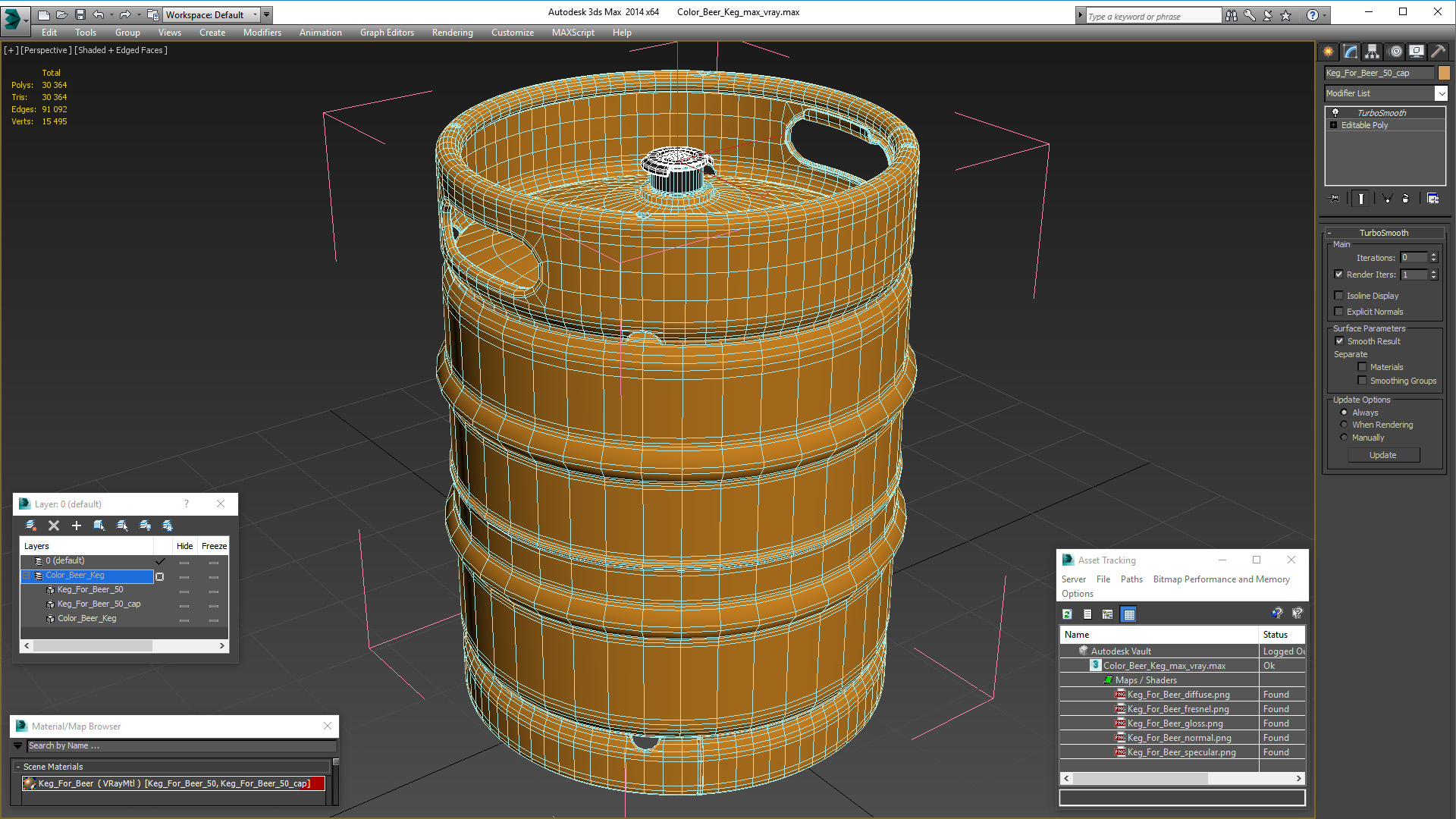The width and height of the screenshot is (1456, 819).
Task: Remove modifier from stack with trash icon
Action: tap(1406, 199)
